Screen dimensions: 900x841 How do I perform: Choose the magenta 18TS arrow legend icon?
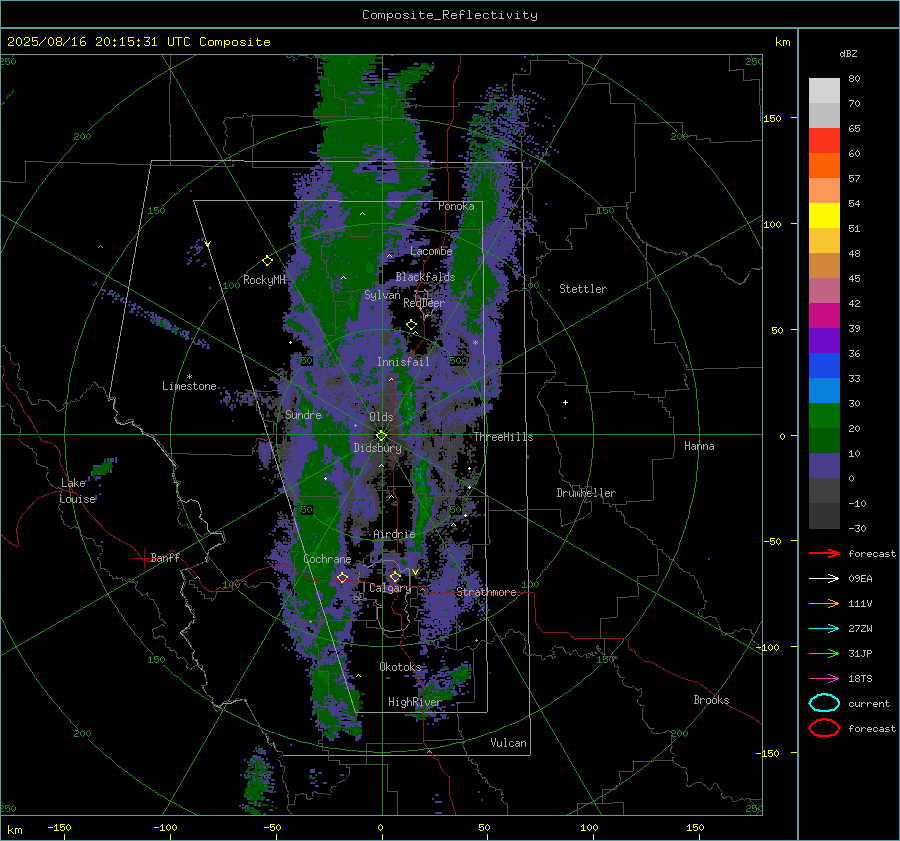point(824,679)
